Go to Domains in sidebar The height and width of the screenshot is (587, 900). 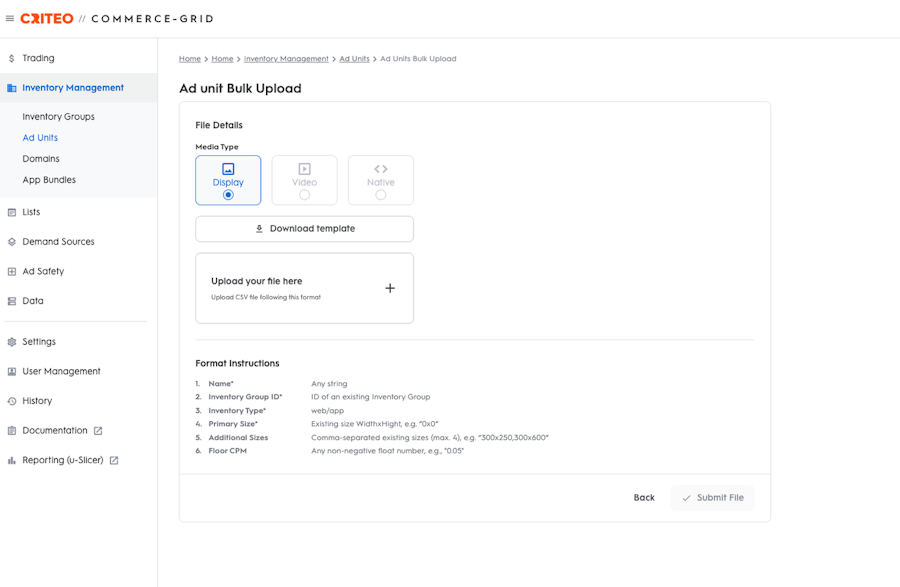tap(41, 159)
